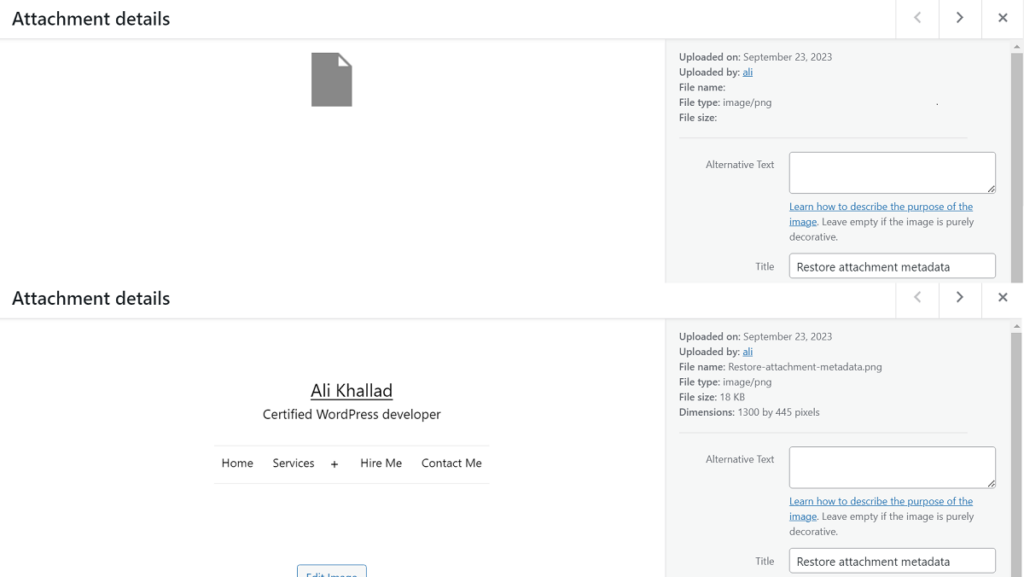This screenshot has width=1024, height=577.
Task: Click inside the bottom Alternative Text field
Action: (890, 466)
